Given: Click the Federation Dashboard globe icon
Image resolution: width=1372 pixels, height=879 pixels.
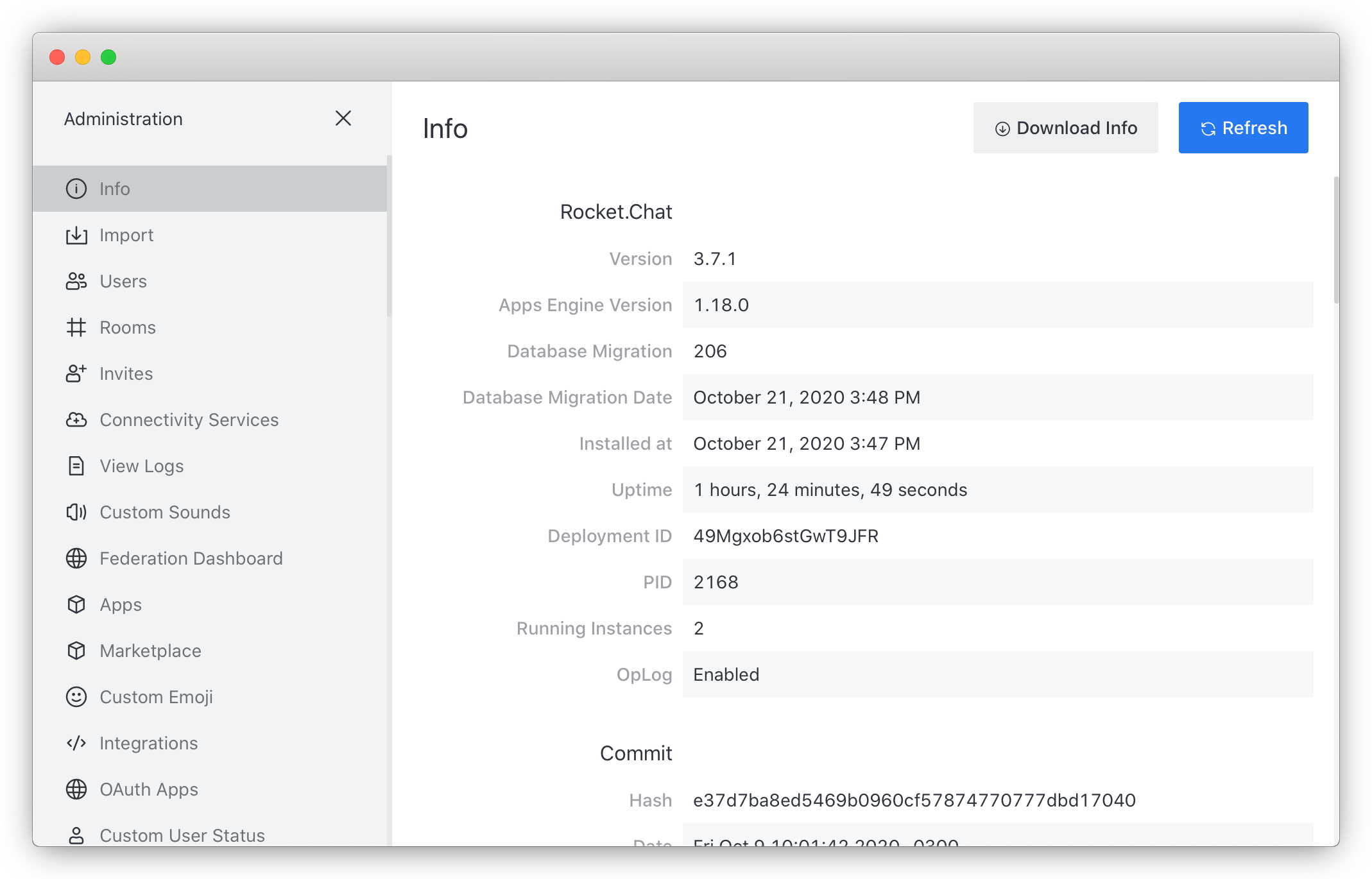Looking at the screenshot, I should point(76,558).
